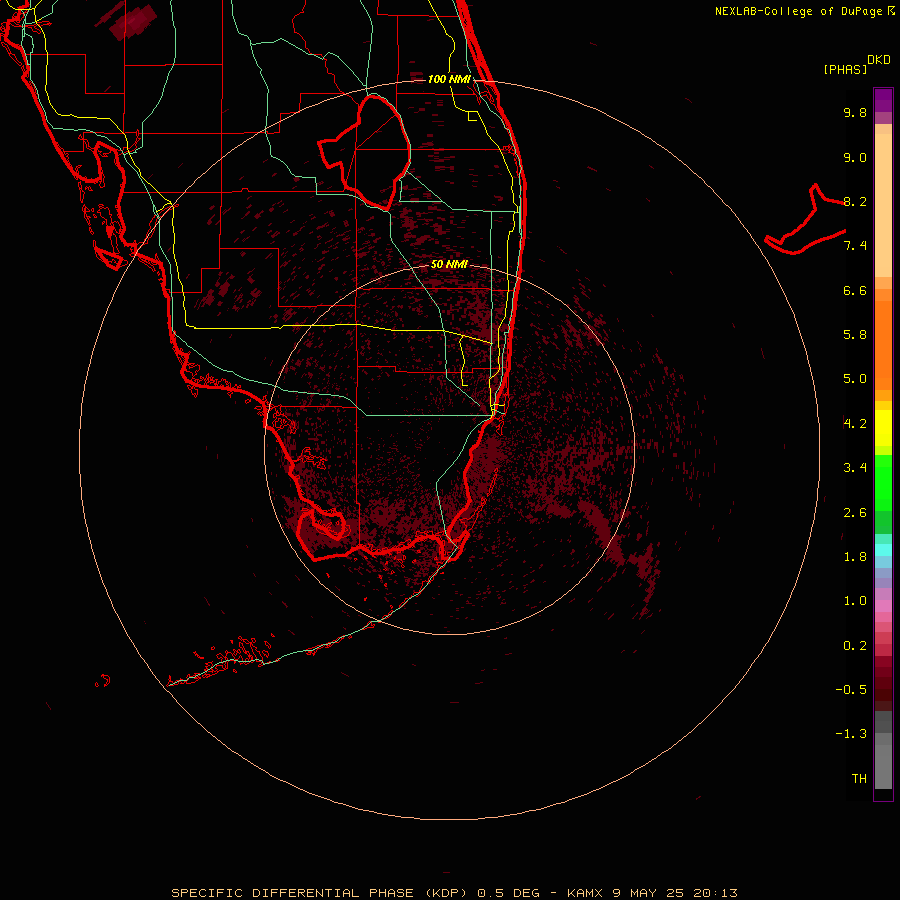Pick the bright green band of the color bar
This screenshot has width=900, height=900.
[x=883, y=482]
